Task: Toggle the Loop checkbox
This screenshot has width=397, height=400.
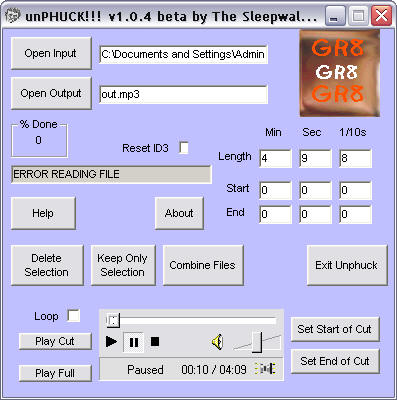Action: 74,316
